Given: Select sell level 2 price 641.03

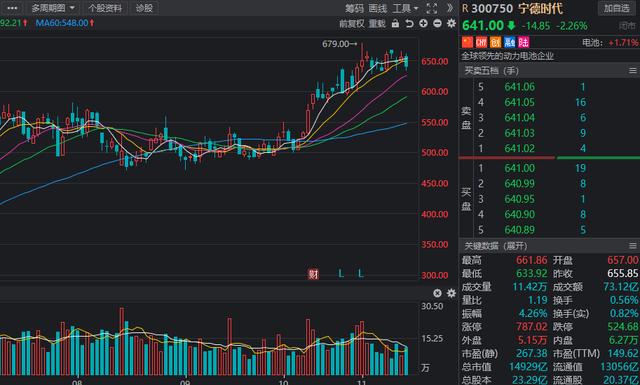Looking at the screenshot, I should (519, 133).
